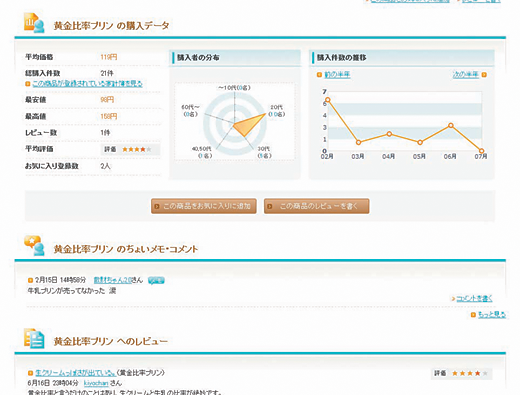Click the 購入件数の推移 panel heading
This screenshot has height=395, width=520.
pyautogui.click(x=342, y=57)
